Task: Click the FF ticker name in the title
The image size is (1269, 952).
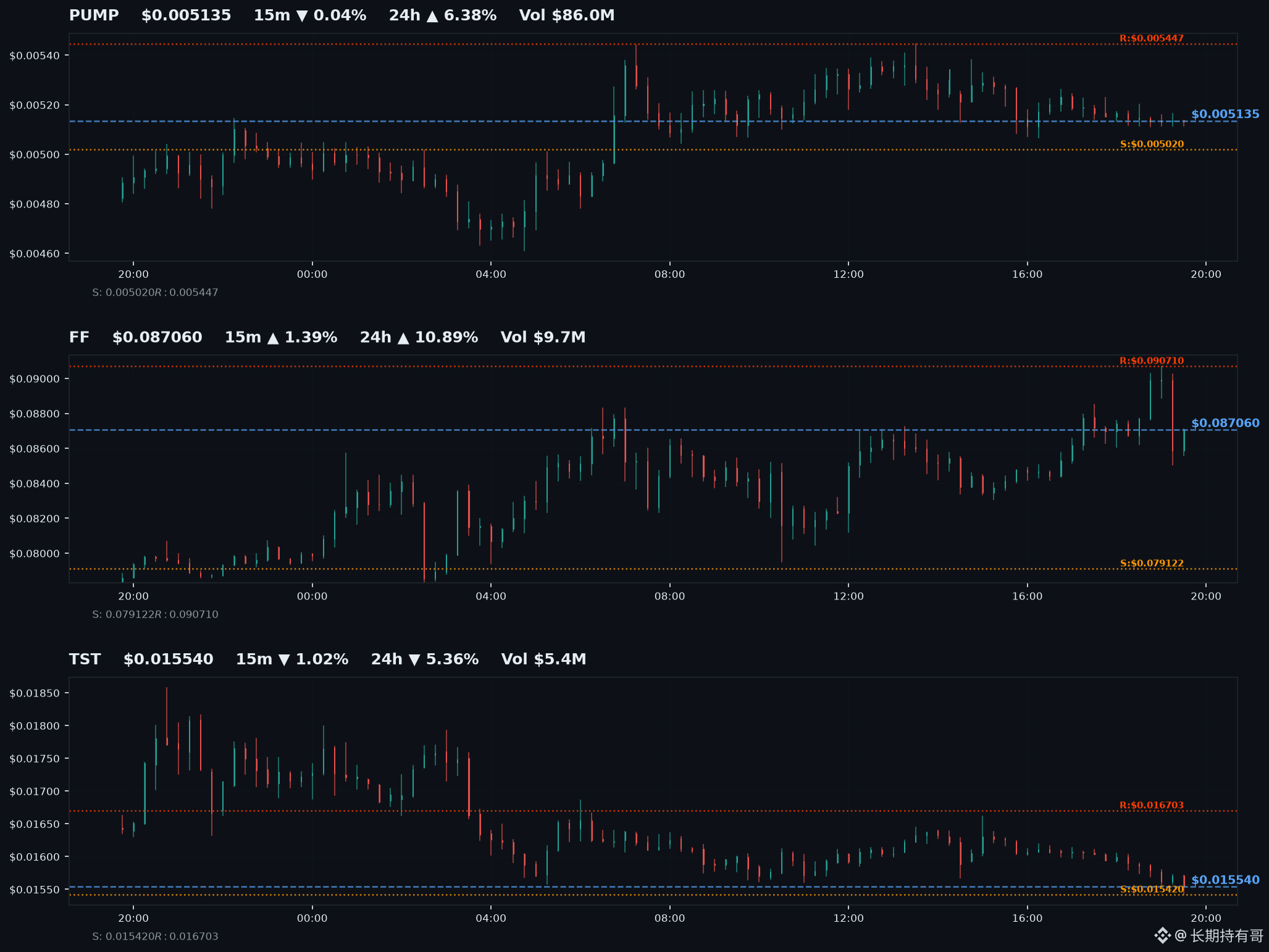Action: point(80,337)
